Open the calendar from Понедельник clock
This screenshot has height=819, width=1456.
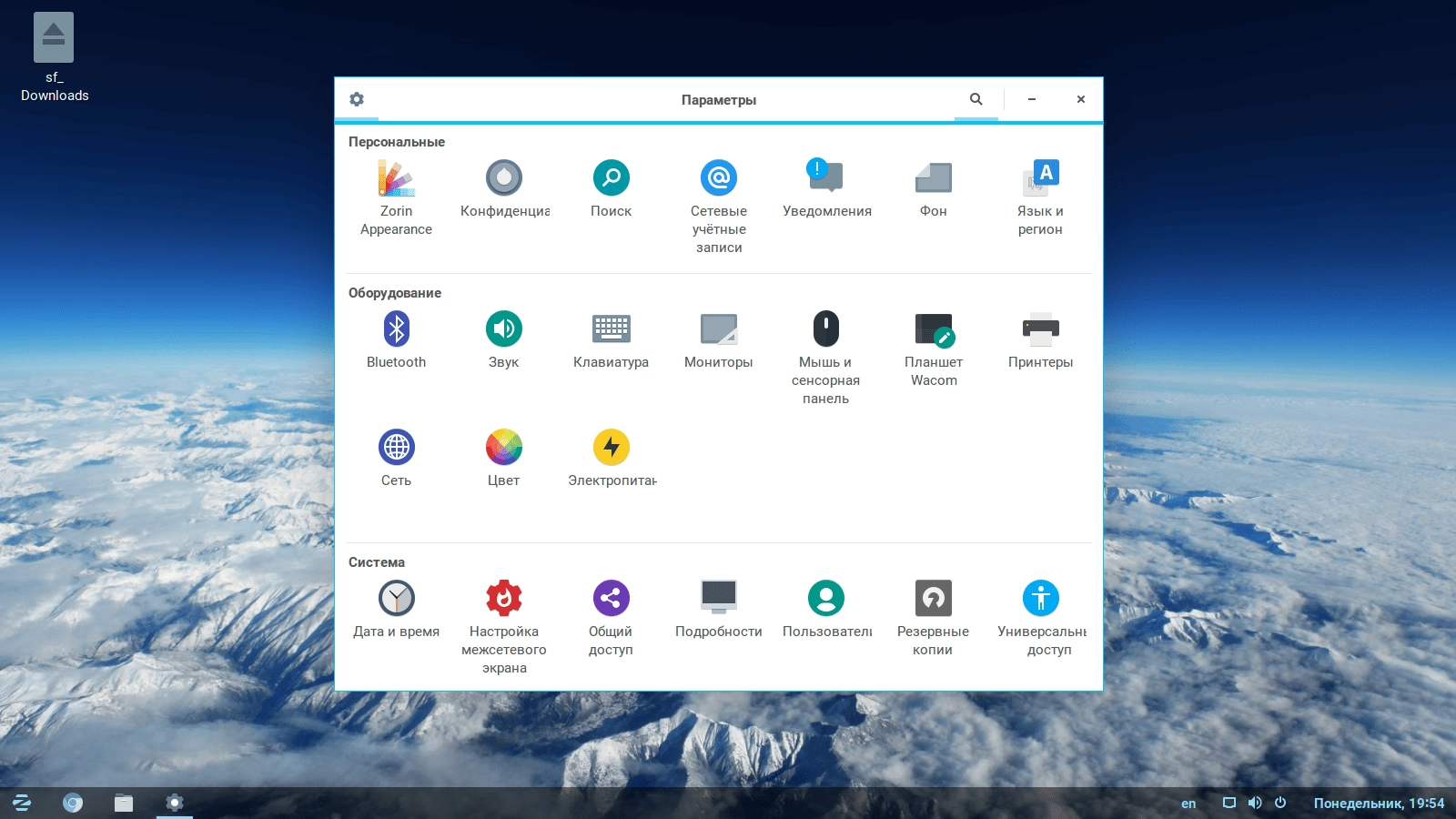[x=1379, y=804]
